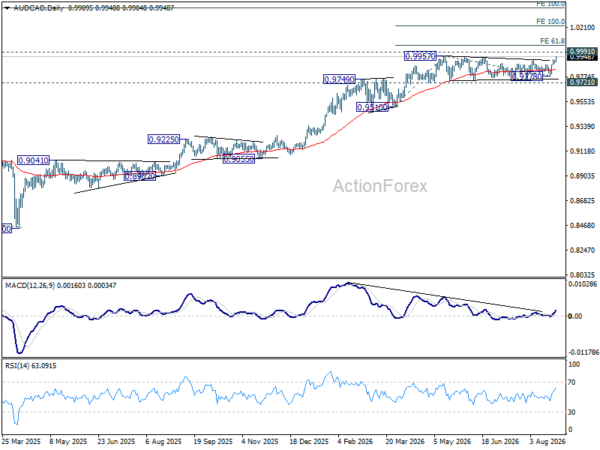
Task: Select the 25 Mar 2025 date label
Action: (x=21, y=441)
